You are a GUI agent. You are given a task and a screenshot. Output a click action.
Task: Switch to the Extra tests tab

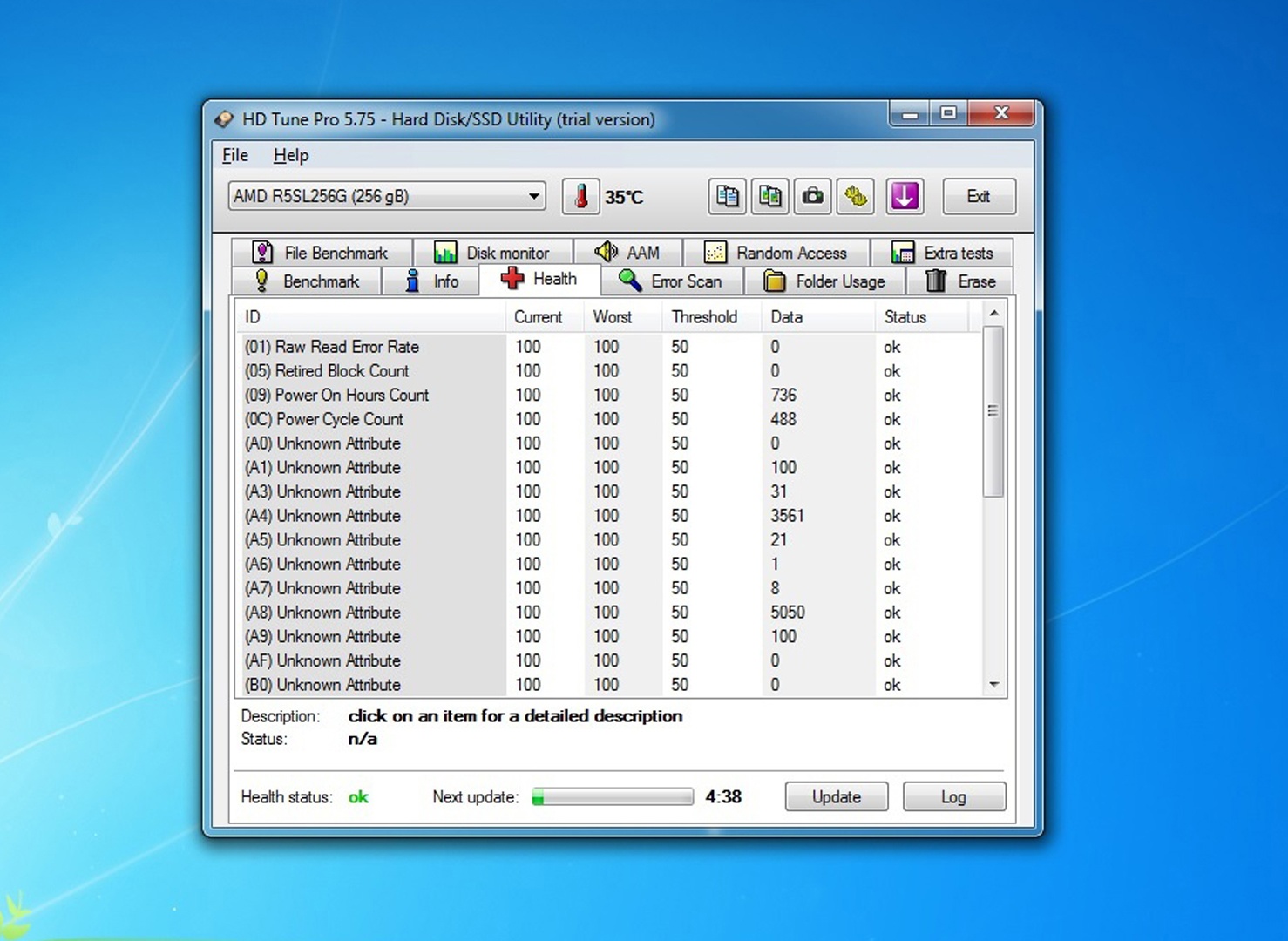coord(942,253)
